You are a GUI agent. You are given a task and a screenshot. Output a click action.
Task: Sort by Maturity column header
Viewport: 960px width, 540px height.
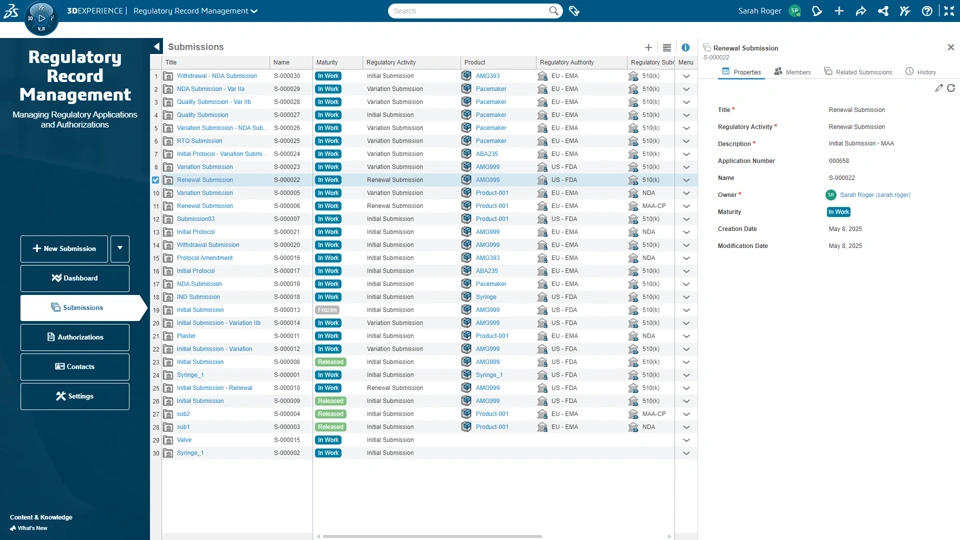tap(337, 62)
